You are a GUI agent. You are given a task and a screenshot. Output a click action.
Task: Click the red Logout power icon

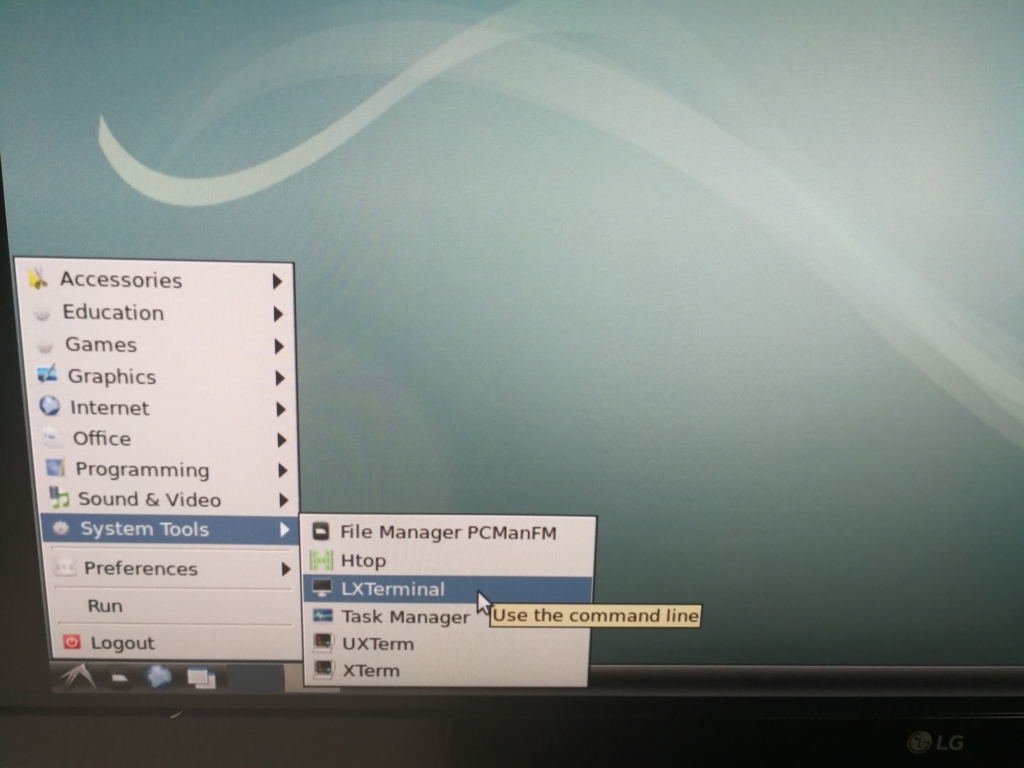(71, 642)
